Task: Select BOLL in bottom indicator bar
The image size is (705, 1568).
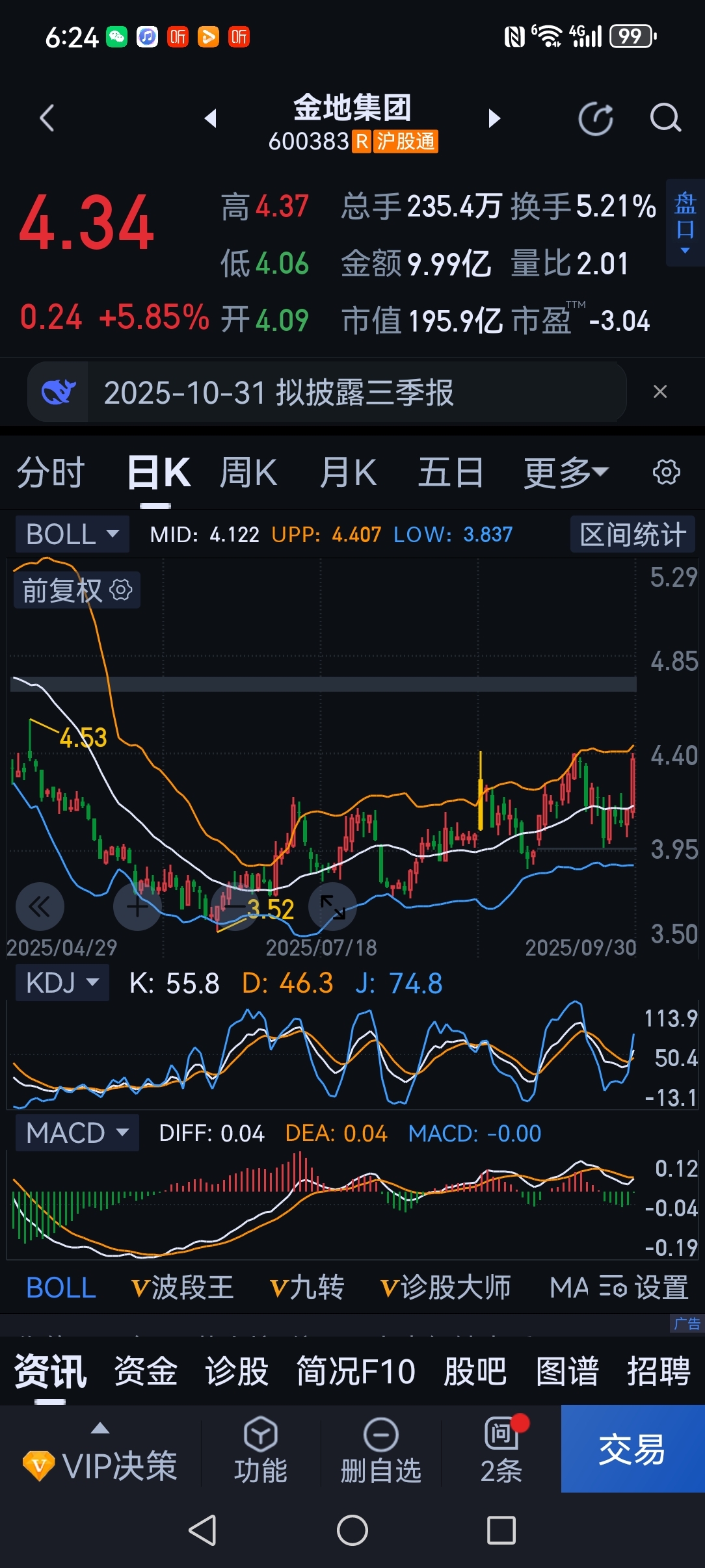Action: coord(61,1287)
